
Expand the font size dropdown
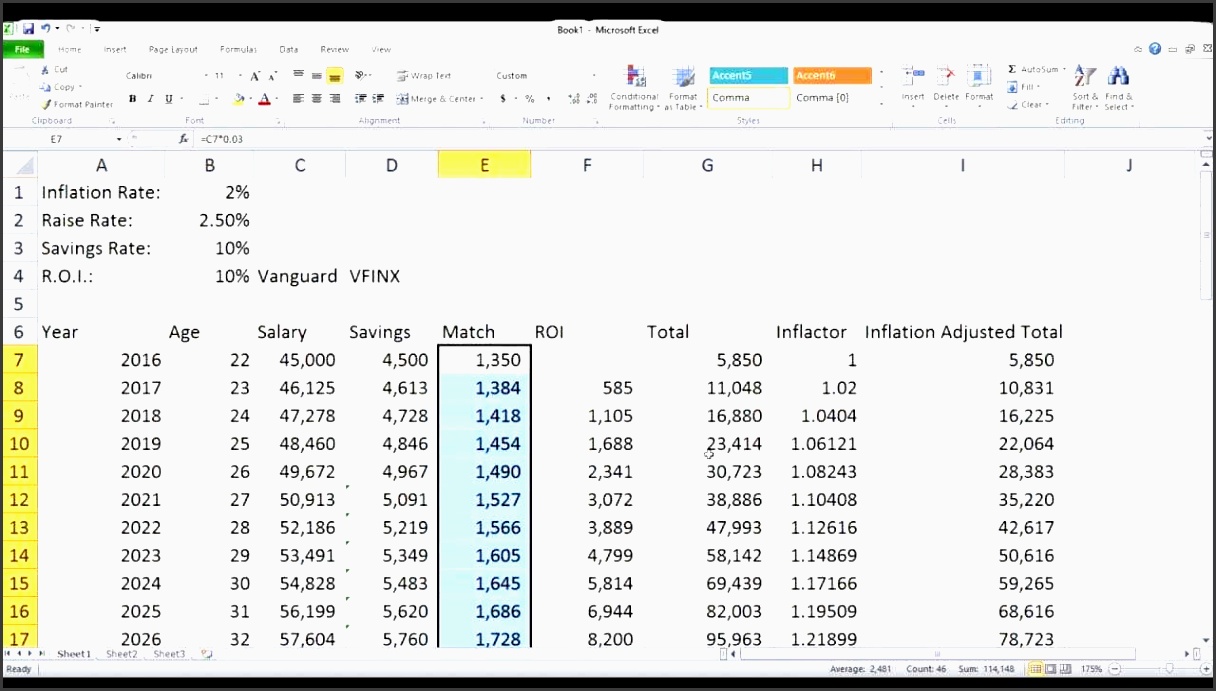point(240,76)
